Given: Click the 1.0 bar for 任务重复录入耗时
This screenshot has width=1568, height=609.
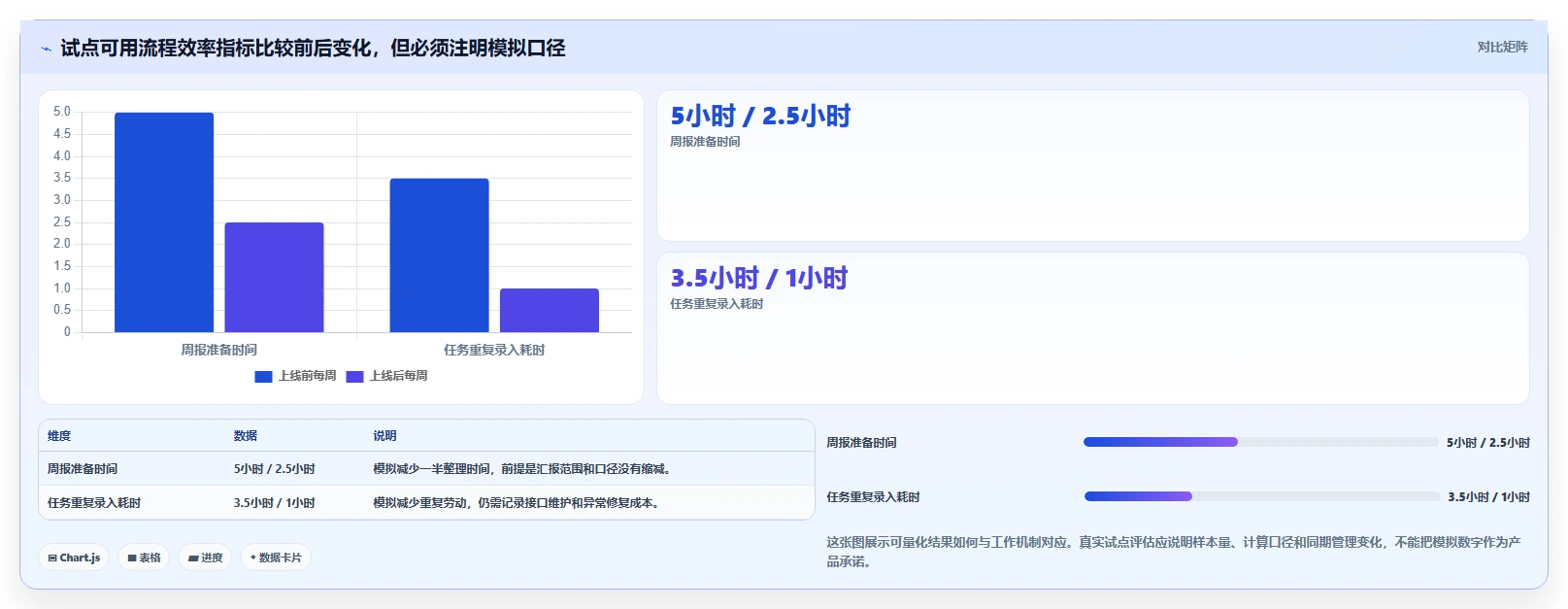Looking at the screenshot, I should coord(550,311).
